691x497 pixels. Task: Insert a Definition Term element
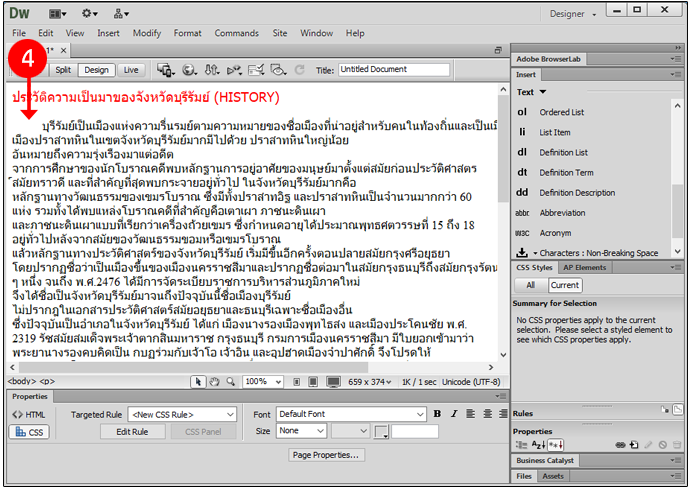click(523, 172)
